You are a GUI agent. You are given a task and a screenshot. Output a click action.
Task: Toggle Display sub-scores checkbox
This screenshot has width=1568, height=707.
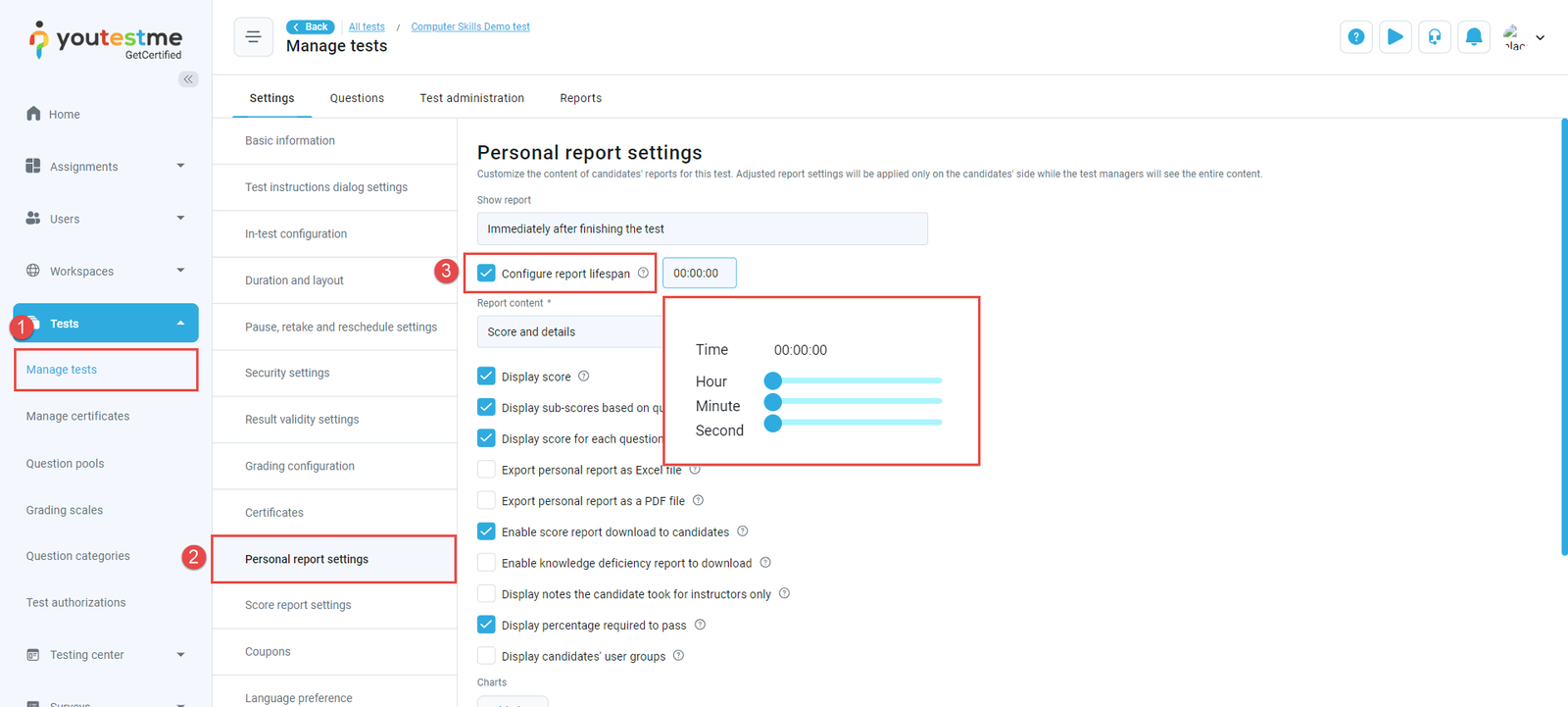pyautogui.click(x=486, y=407)
